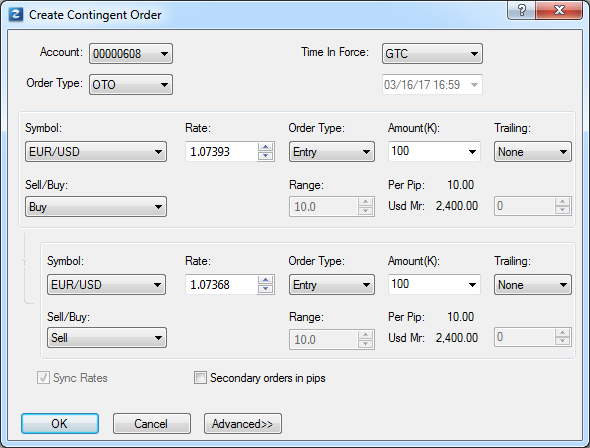Open secondary order Trailing None dropdown

pos(533,284)
